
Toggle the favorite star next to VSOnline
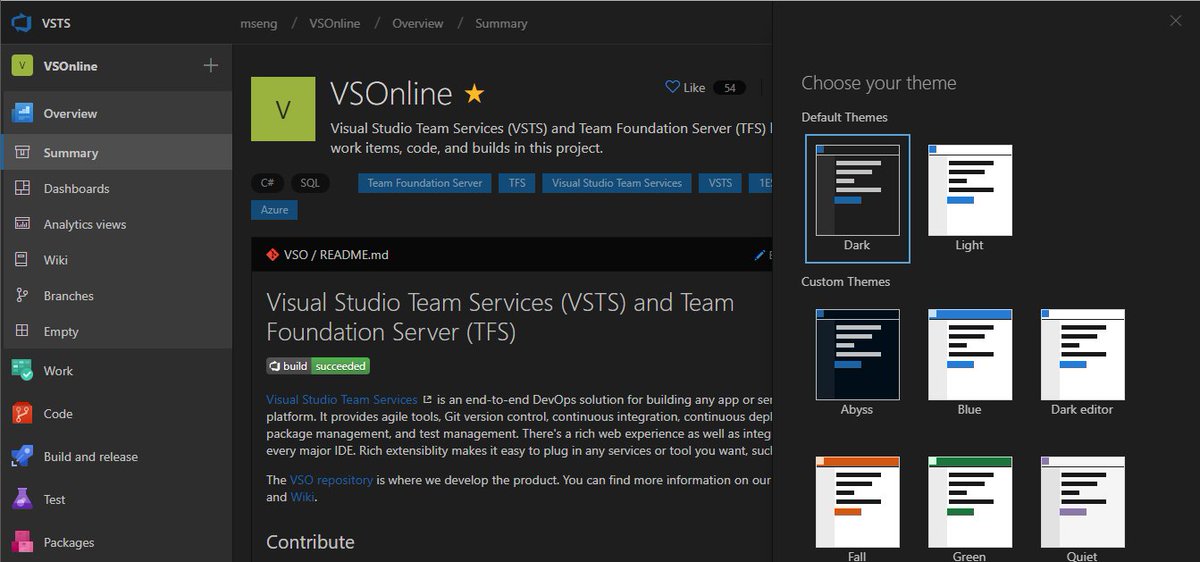474,94
